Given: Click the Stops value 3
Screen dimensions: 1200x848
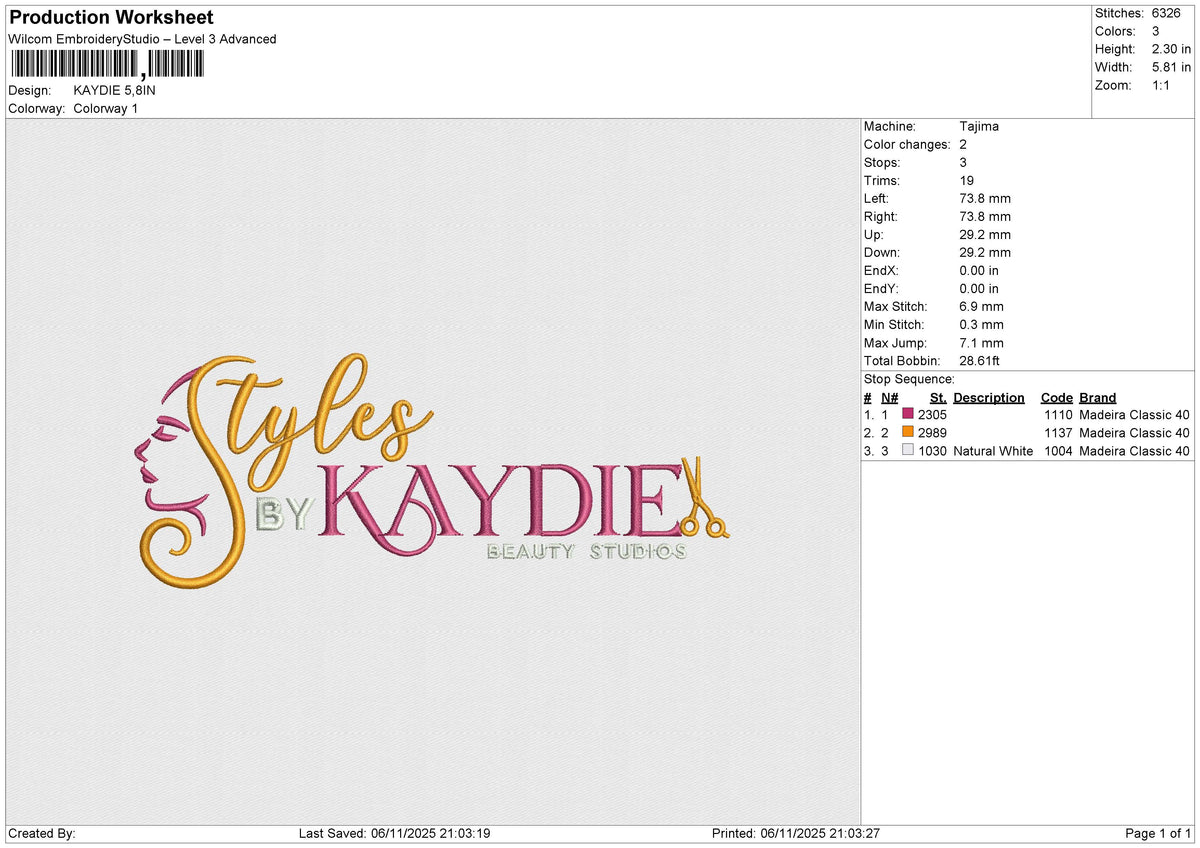Looking at the screenshot, I should pos(963,162).
